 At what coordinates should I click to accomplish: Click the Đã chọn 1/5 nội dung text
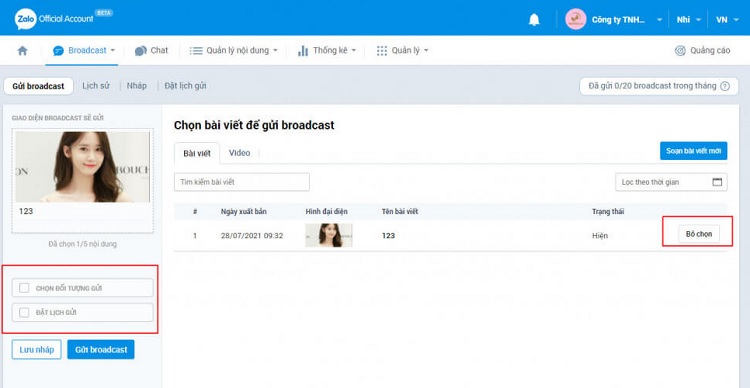tap(82, 244)
